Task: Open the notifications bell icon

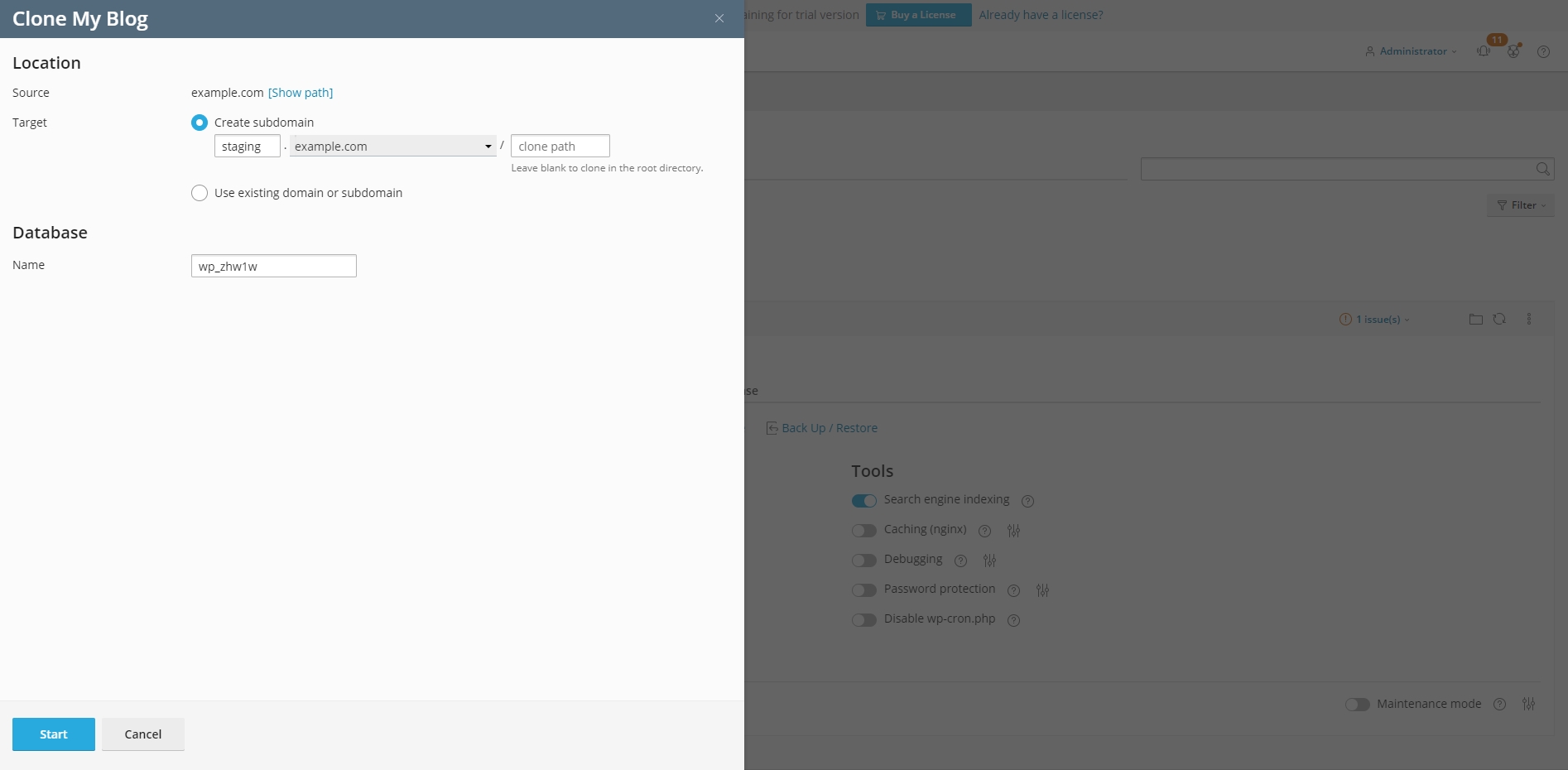Action: [1484, 51]
